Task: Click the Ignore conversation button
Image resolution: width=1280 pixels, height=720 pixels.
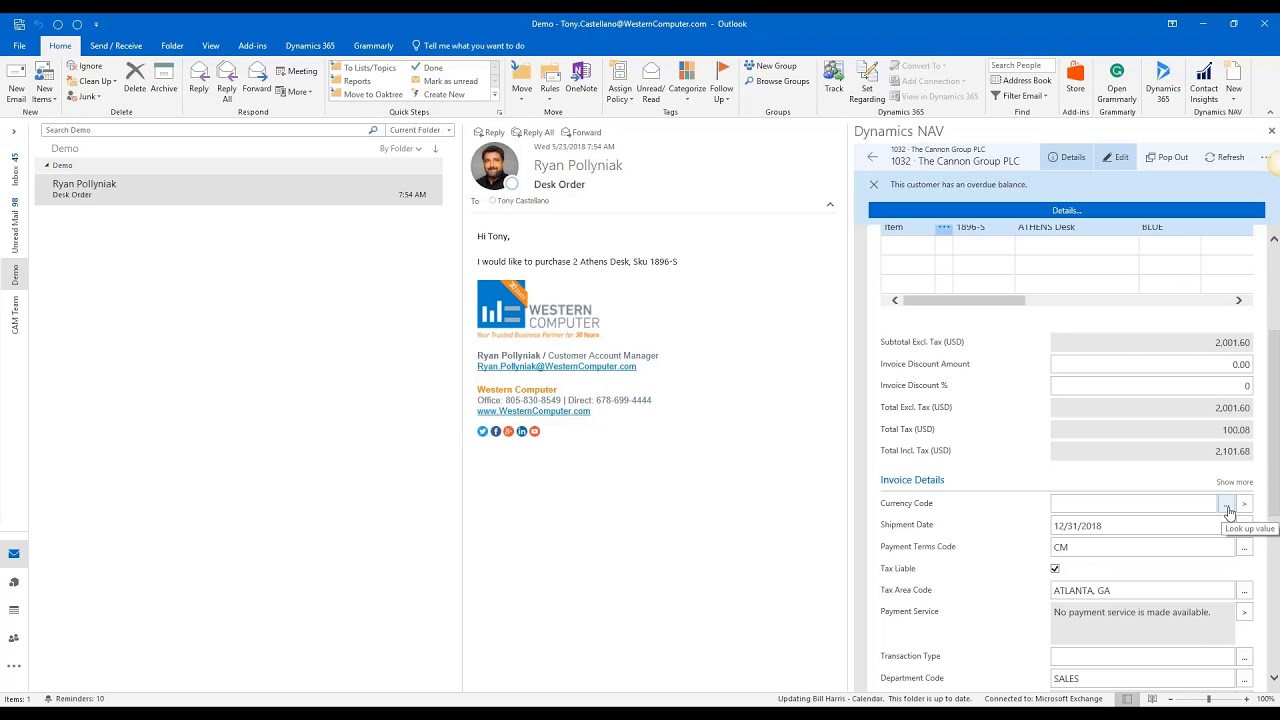Action: [x=84, y=66]
